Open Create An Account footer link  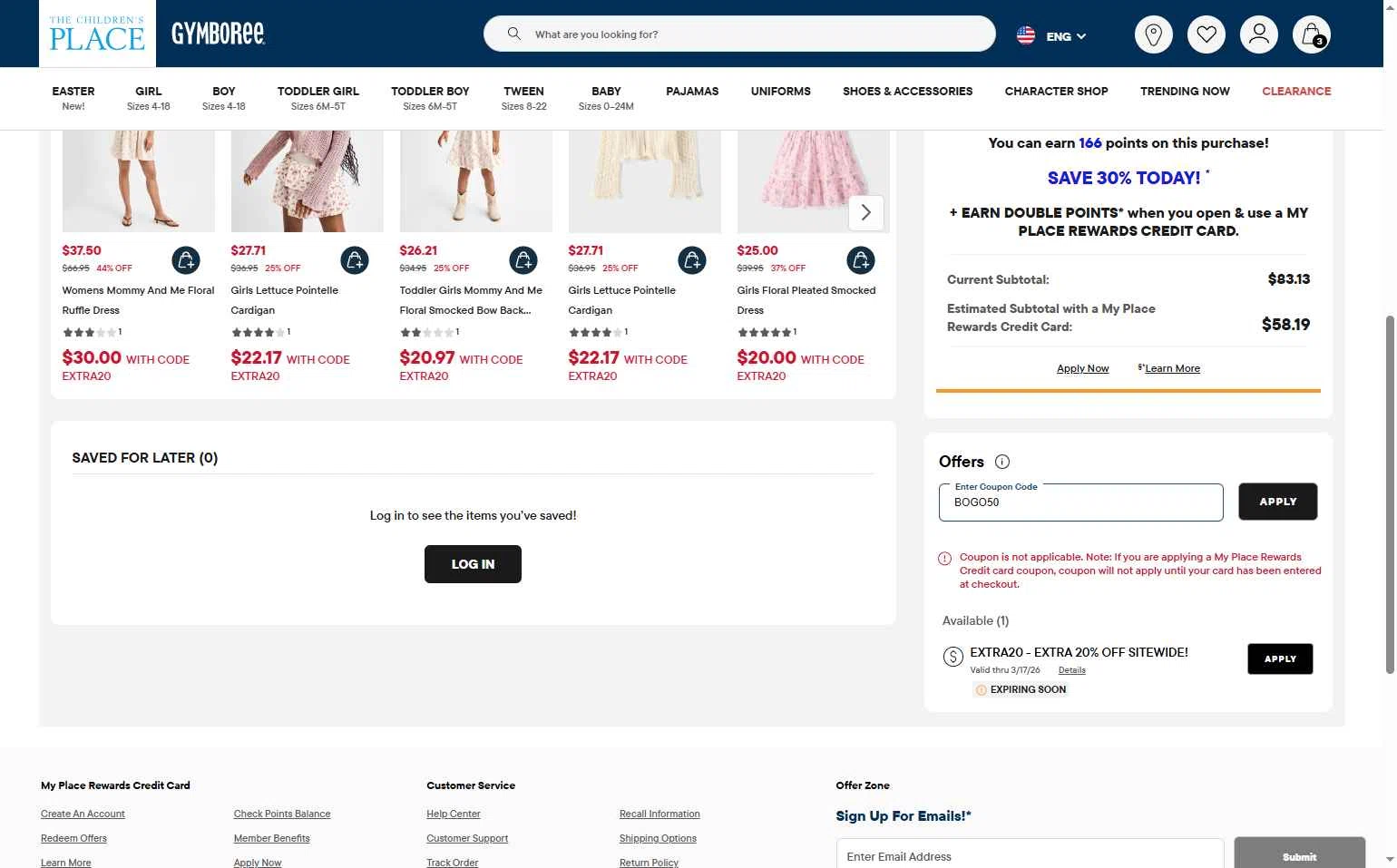tap(83, 814)
